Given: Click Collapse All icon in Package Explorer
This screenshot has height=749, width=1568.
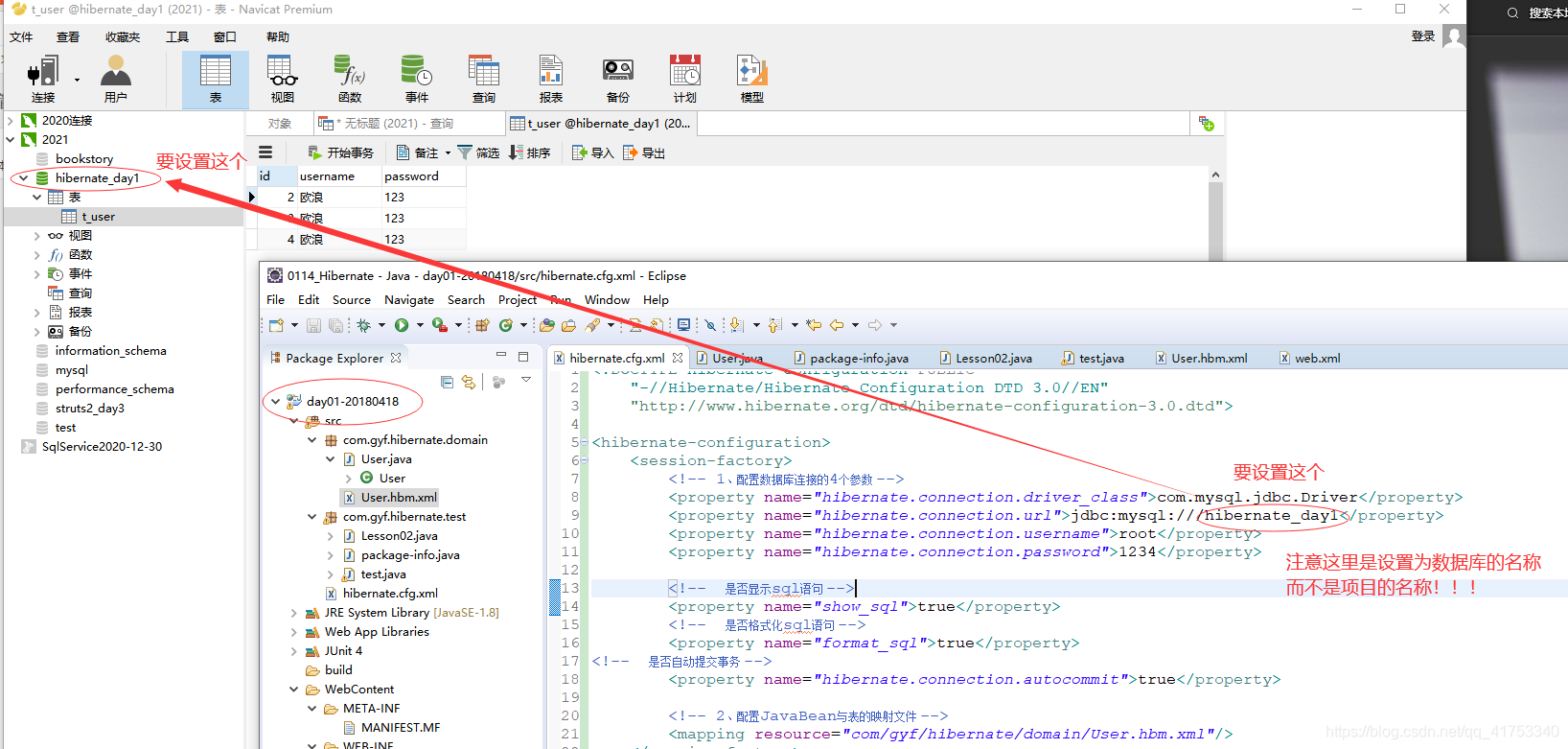Looking at the screenshot, I should click(x=447, y=382).
